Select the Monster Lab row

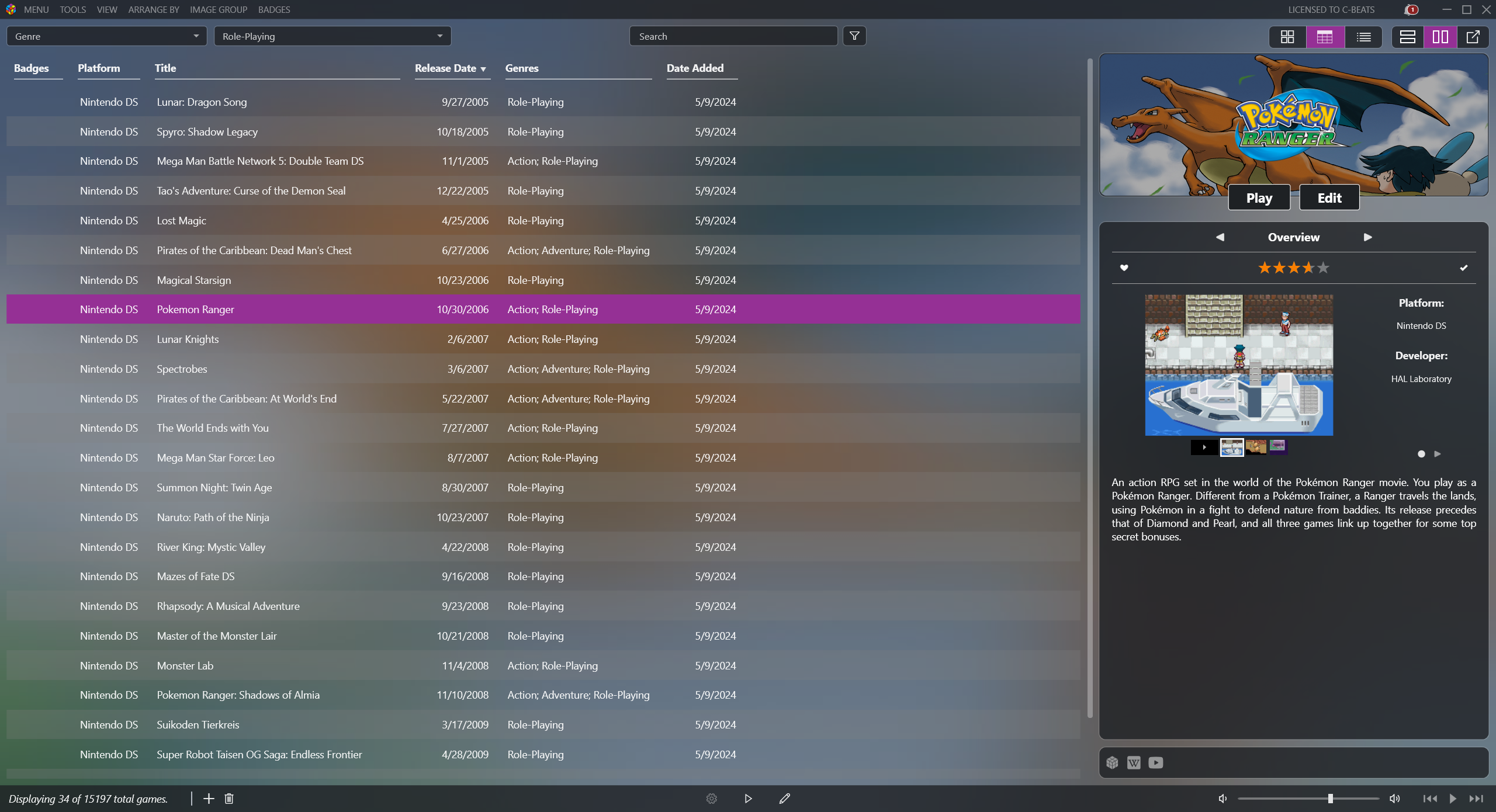point(543,666)
